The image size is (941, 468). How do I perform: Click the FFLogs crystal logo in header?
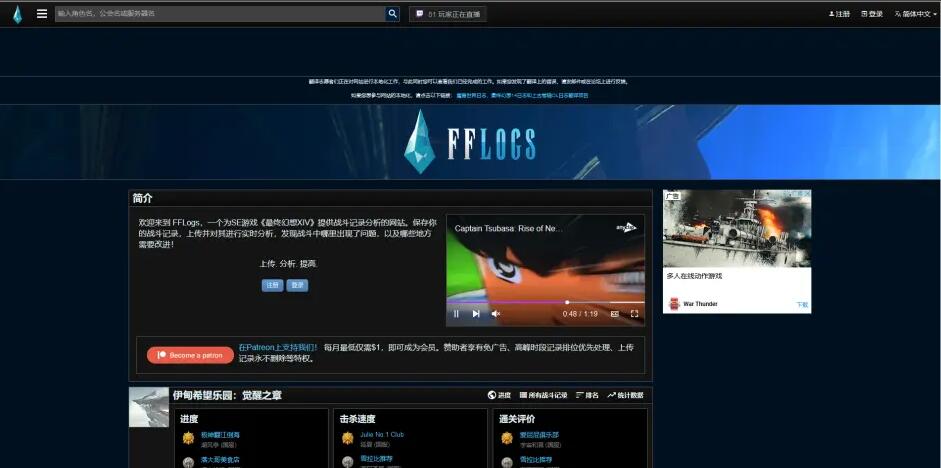17,14
